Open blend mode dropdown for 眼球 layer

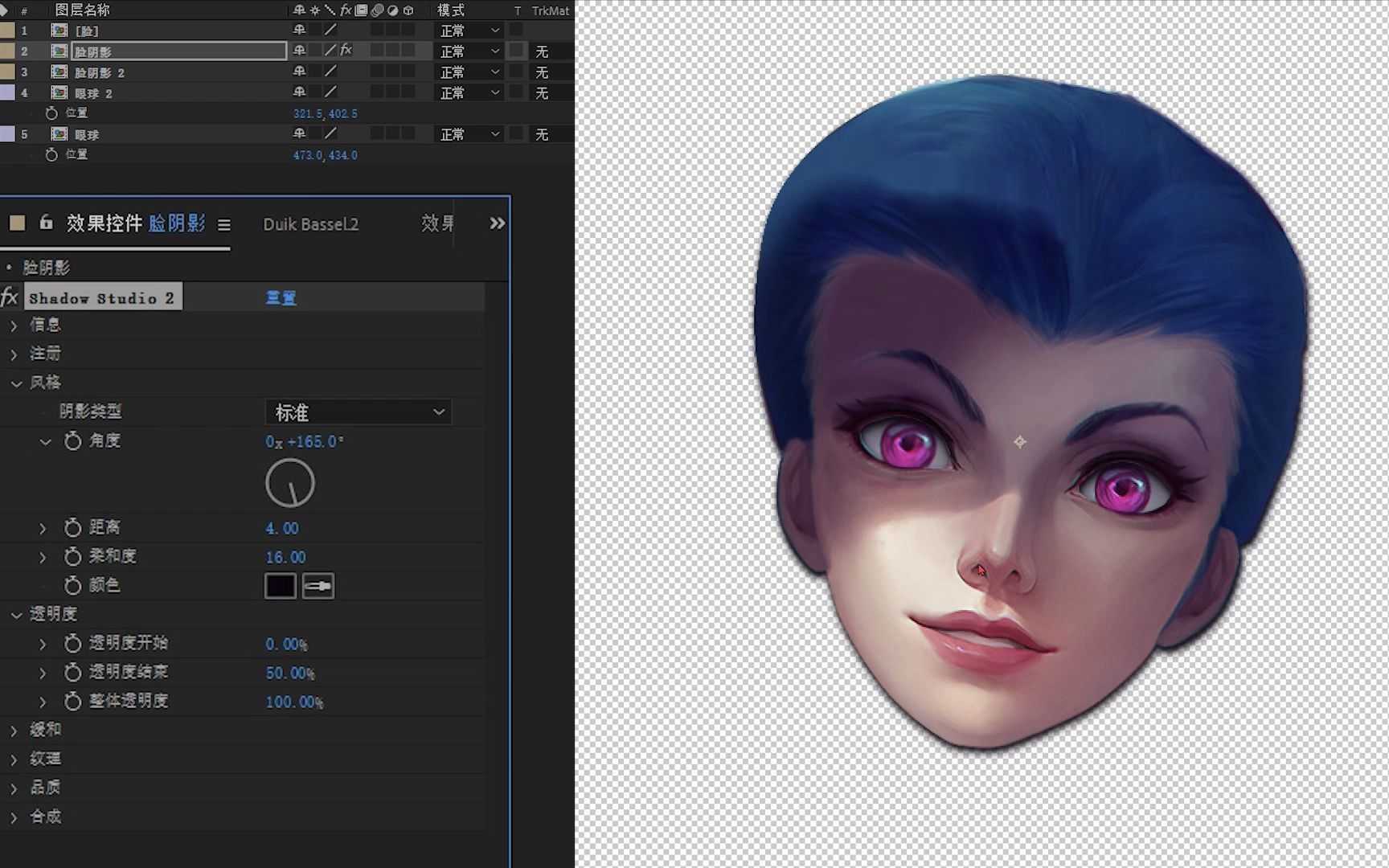point(470,134)
